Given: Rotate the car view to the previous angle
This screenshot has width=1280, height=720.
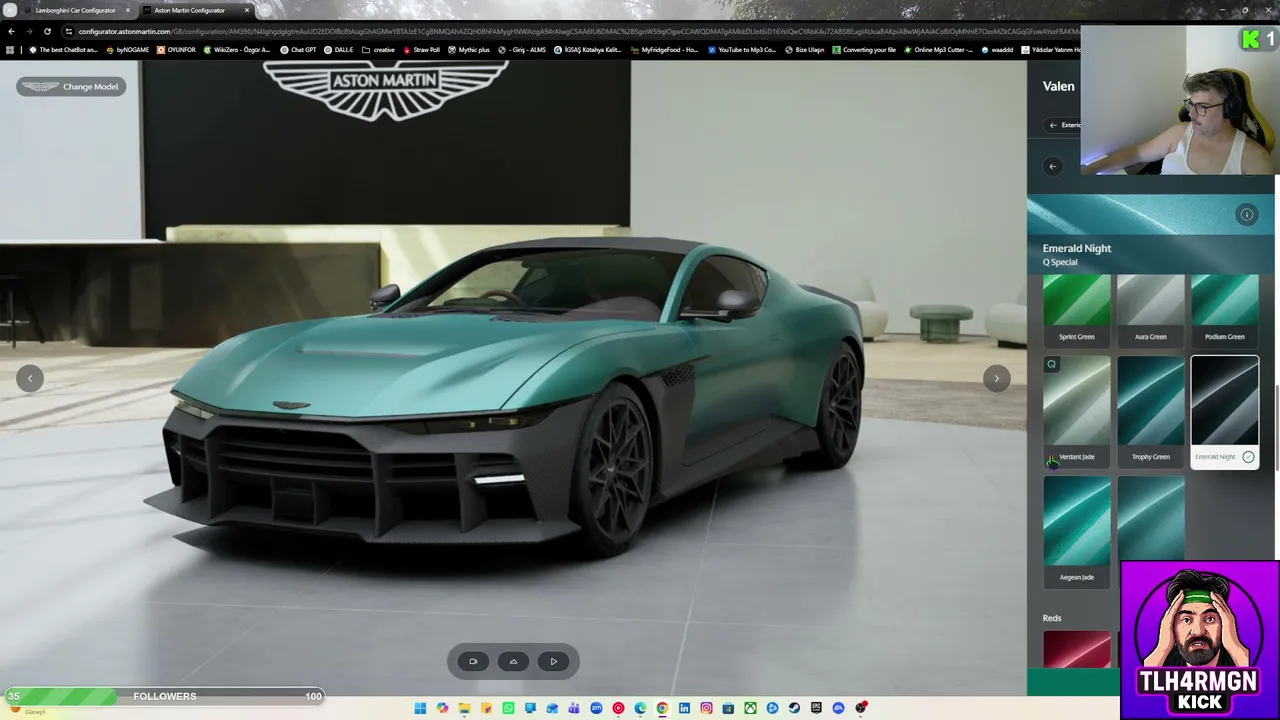Looking at the screenshot, I should point(30,378).
